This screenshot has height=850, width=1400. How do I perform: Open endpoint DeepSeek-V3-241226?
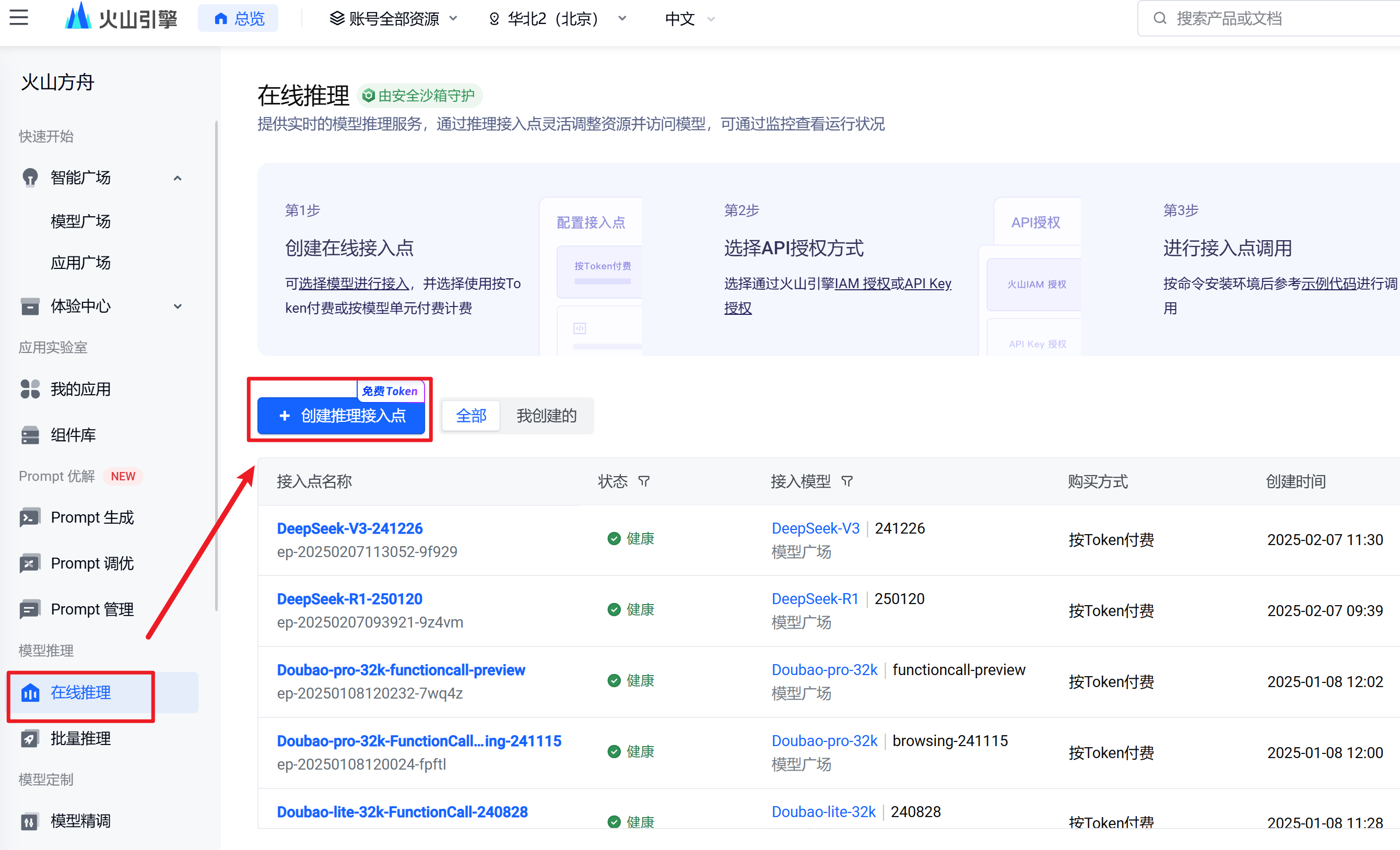[349, 528]
